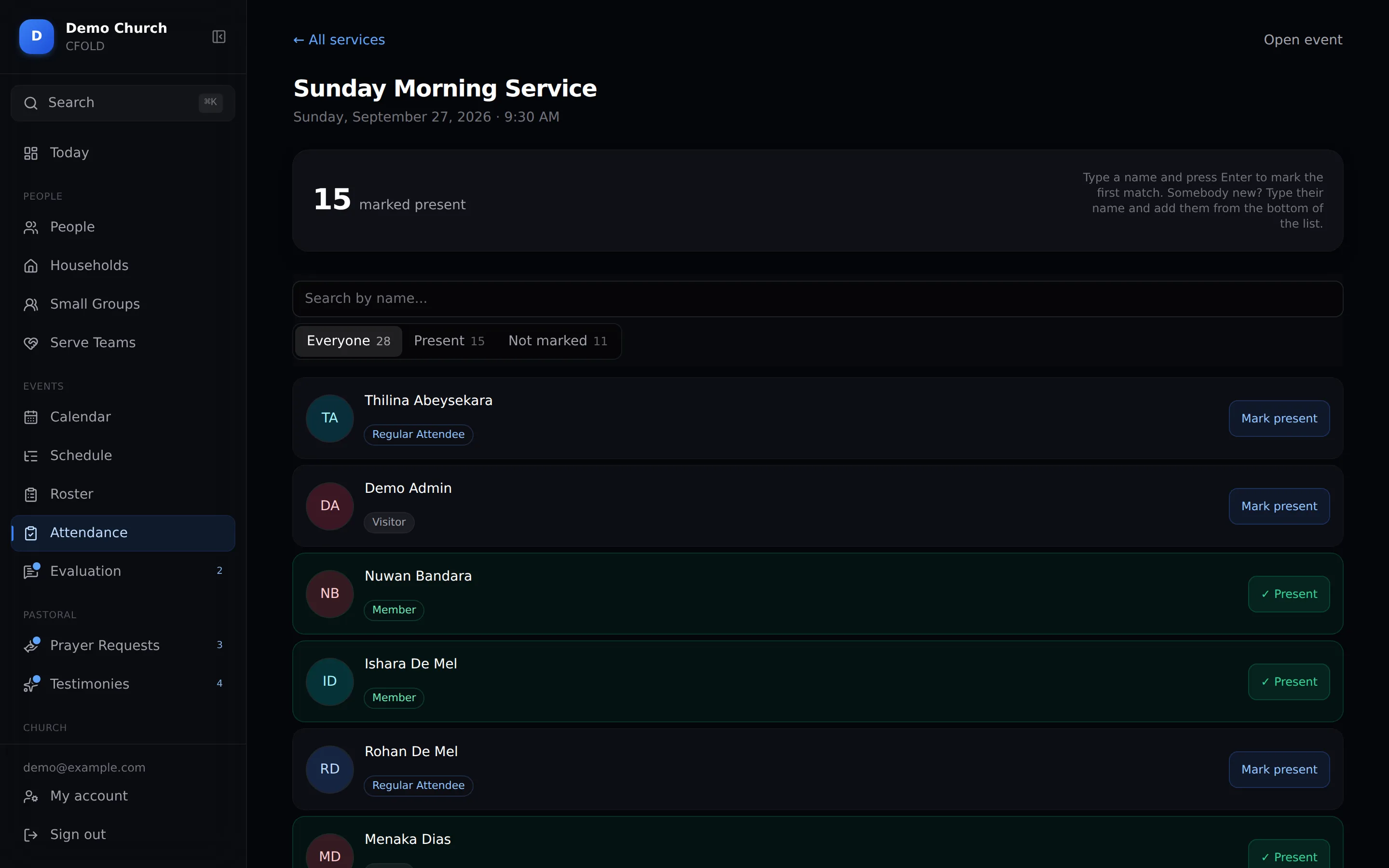This screenshot has height=868, width=1389.
Task: Select the Small Groups icon
Action: tap(31, 304)
